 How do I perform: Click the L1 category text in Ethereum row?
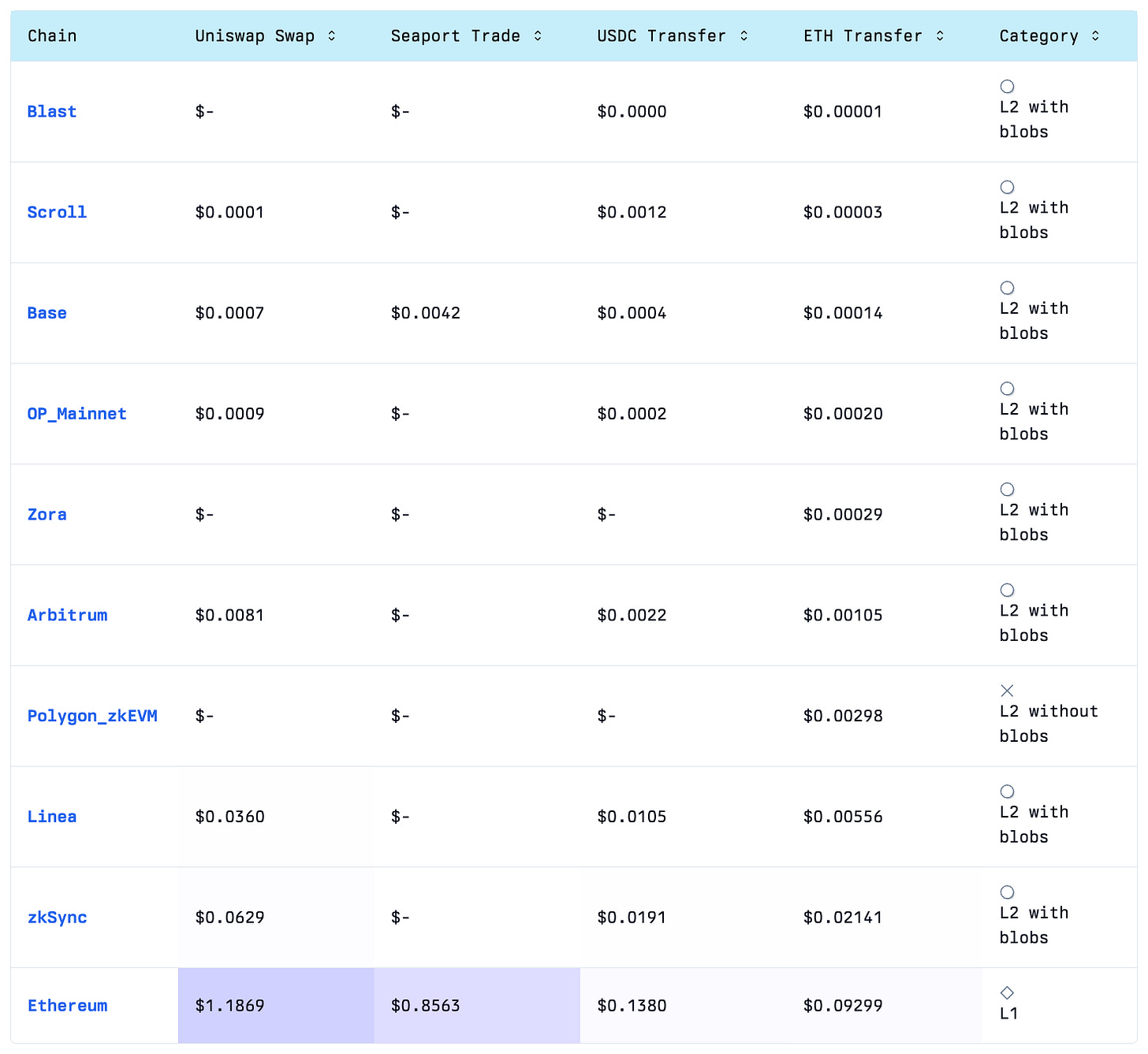click(x=1009, y=1014)
